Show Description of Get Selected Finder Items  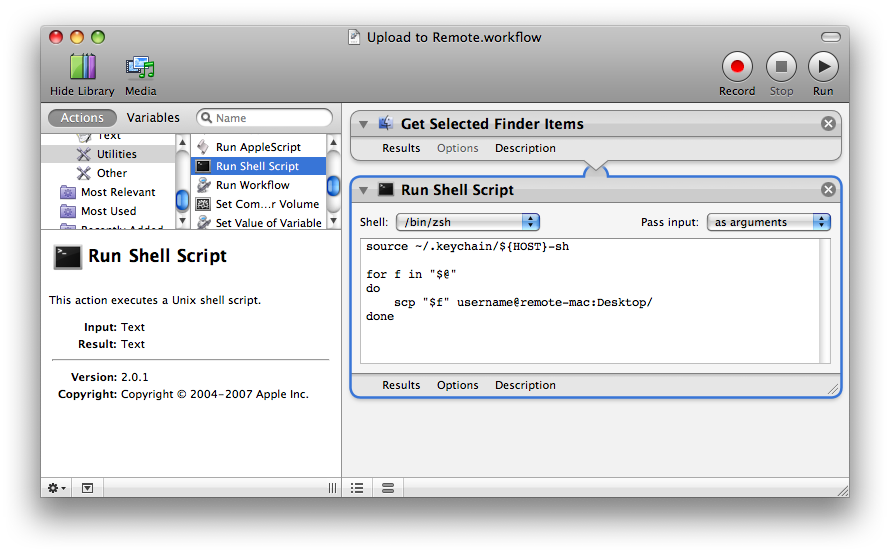[525, 148]
